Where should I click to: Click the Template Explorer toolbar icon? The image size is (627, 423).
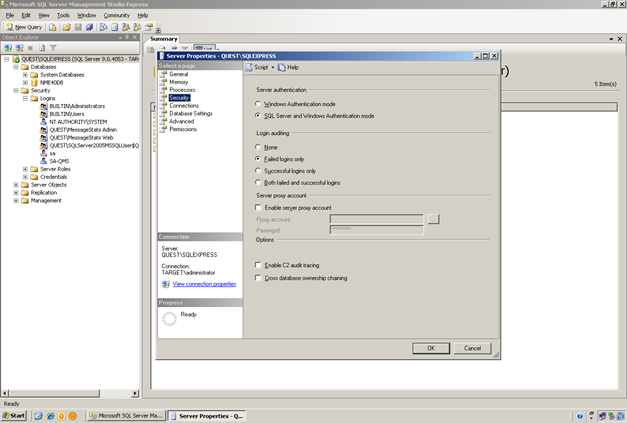point(137,27)
